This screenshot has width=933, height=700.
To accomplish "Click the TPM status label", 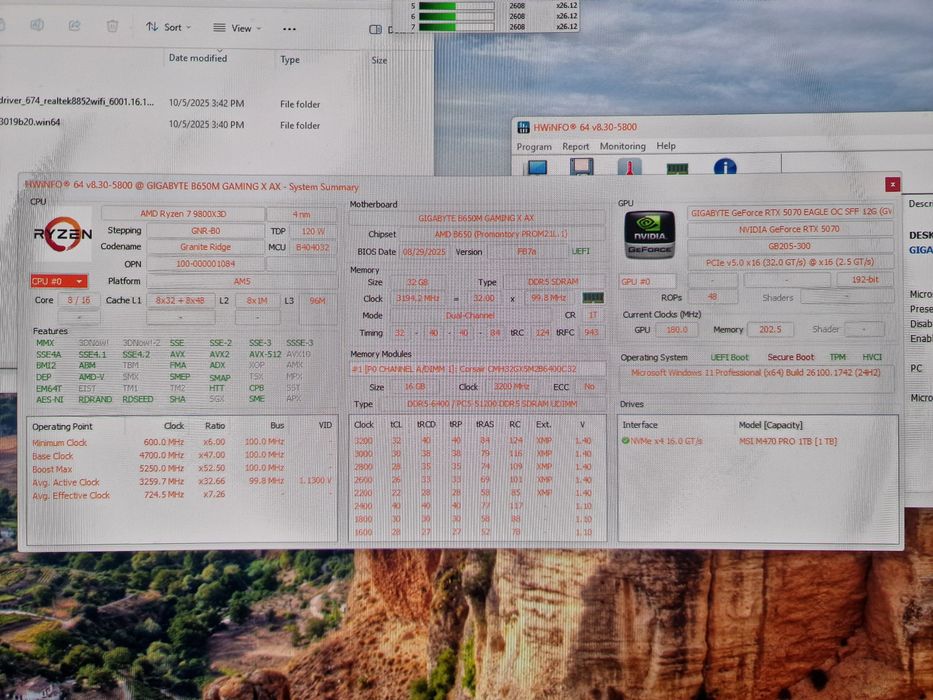I will (x=838, y=357).
